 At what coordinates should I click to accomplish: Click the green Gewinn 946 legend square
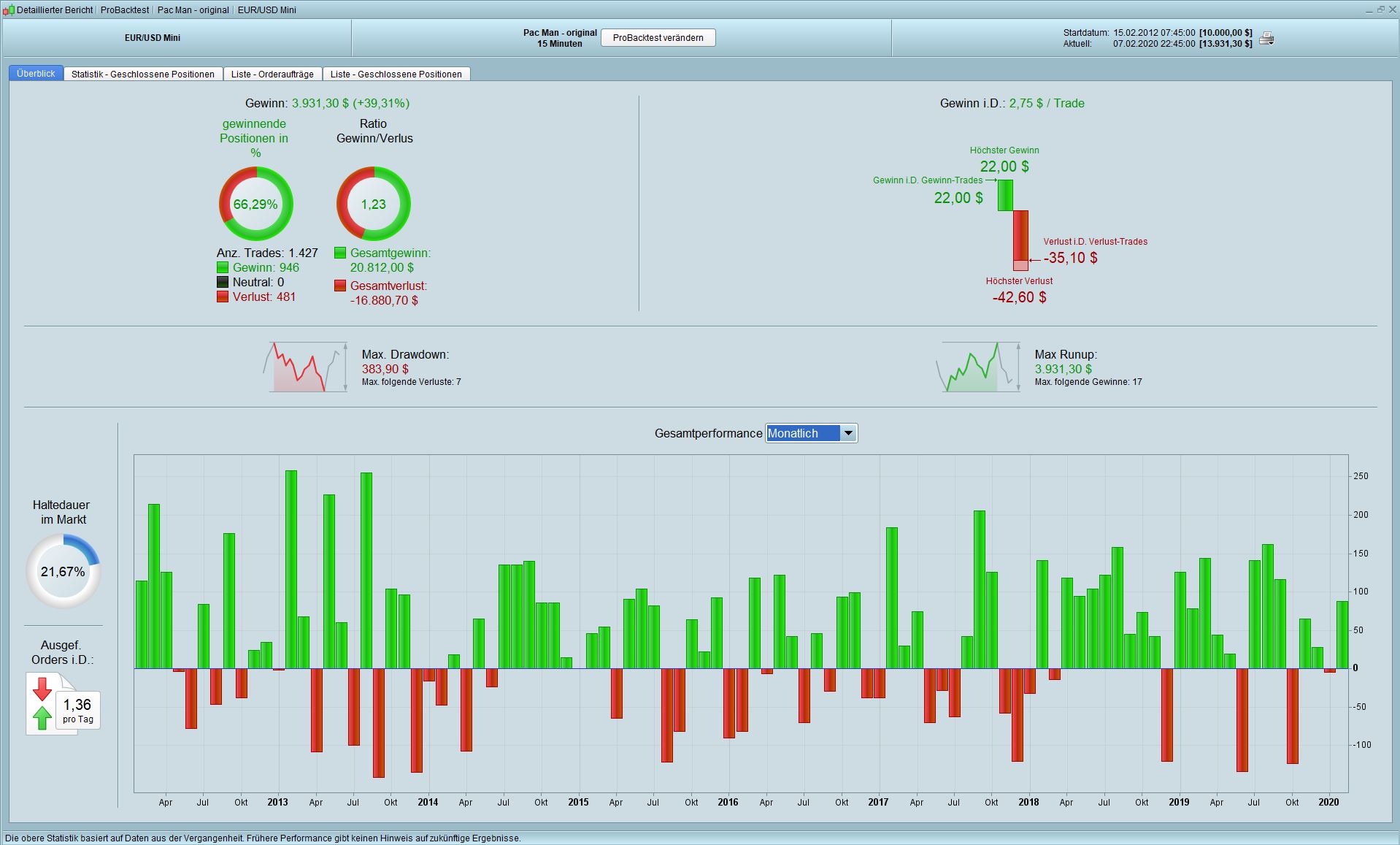pyautogui.click(x=223, y=267)
